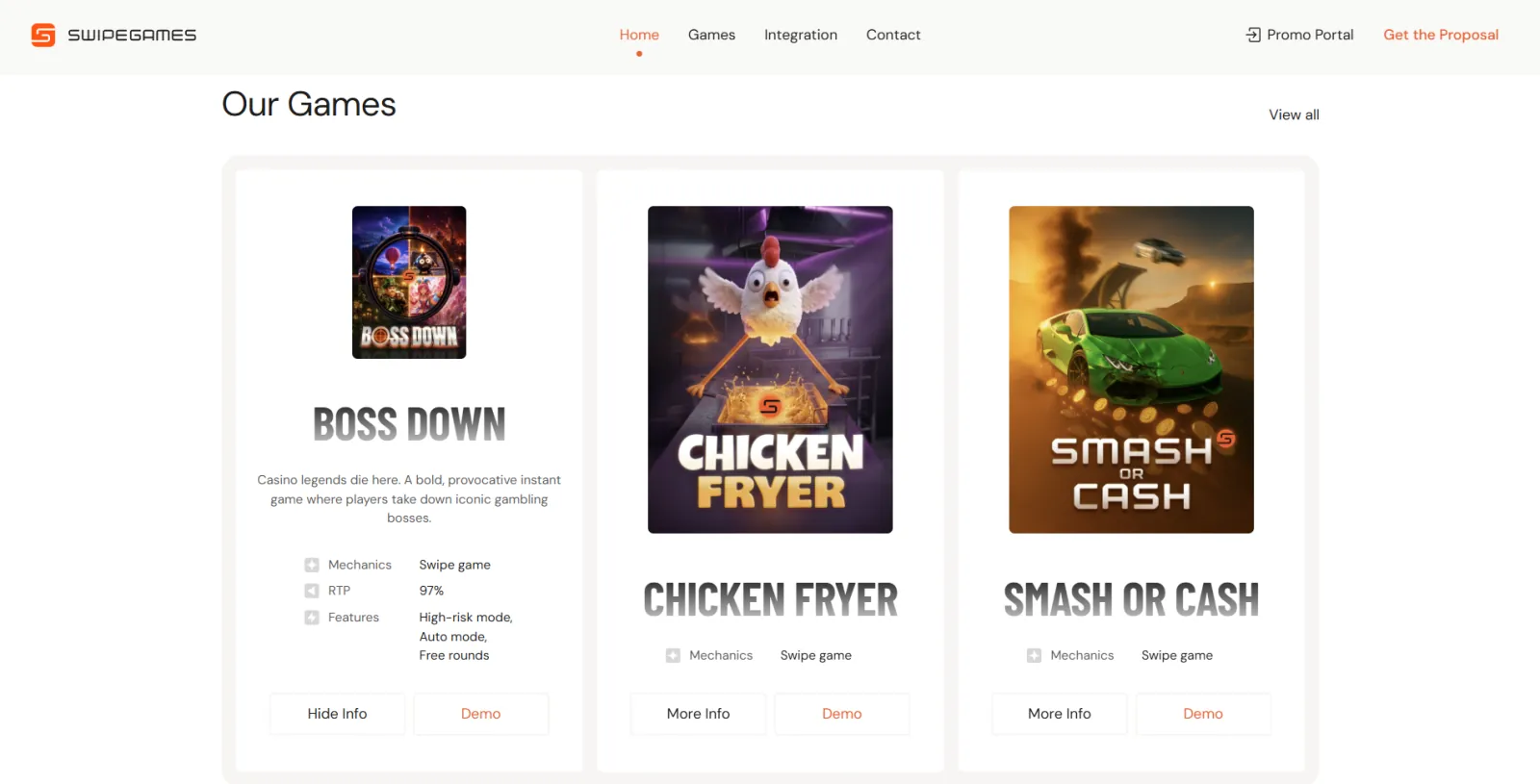Click the Boss Down game thumbnail
The image size is (1540, 784).
(x=409, y=283)
